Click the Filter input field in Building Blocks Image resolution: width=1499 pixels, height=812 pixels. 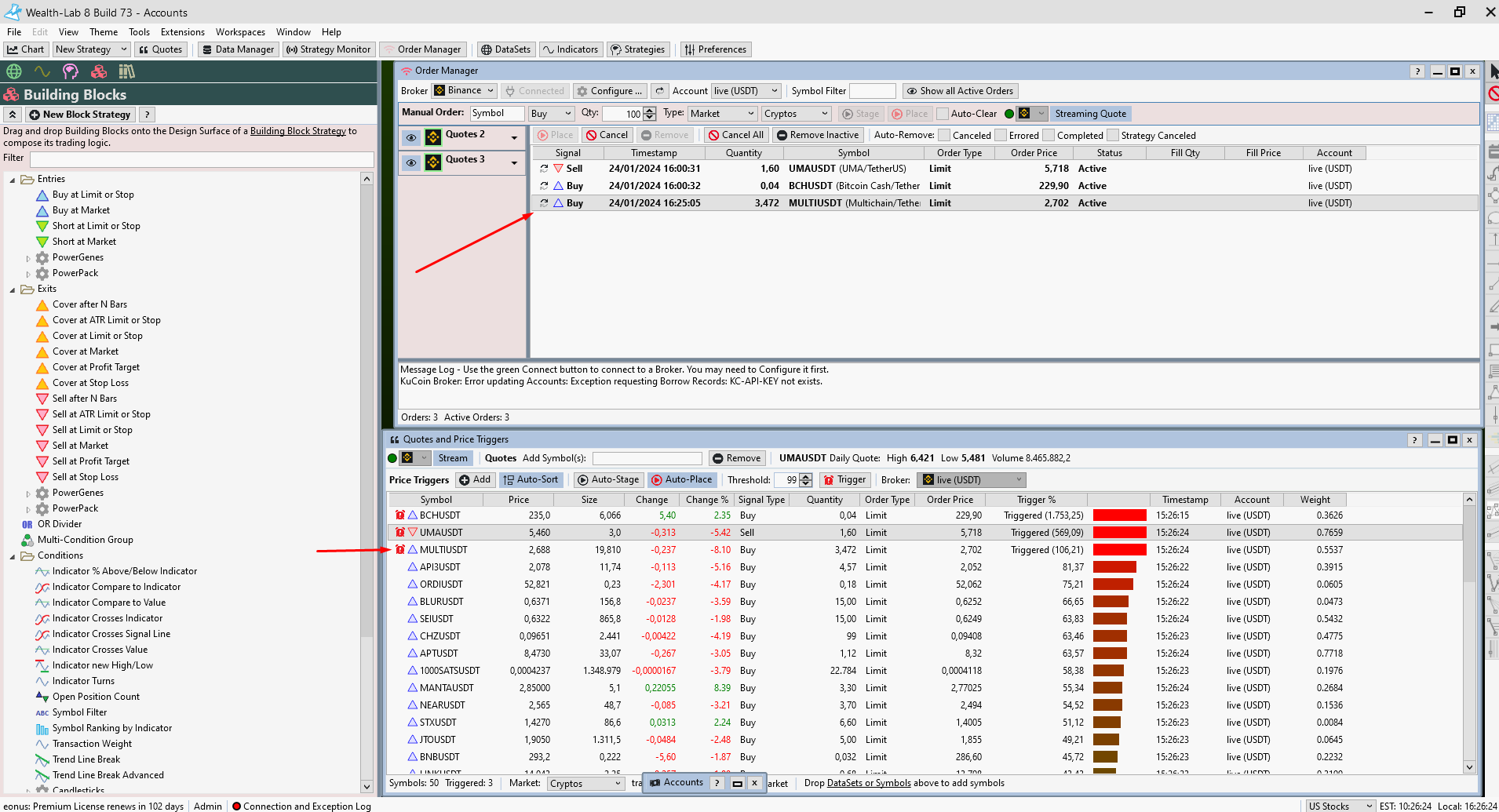pos(202,159)
